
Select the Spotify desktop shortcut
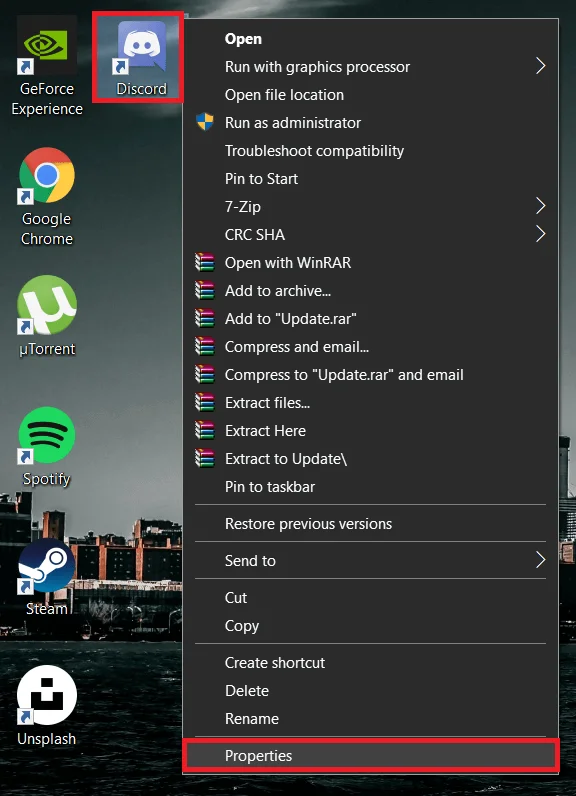[x=47, y=447]
